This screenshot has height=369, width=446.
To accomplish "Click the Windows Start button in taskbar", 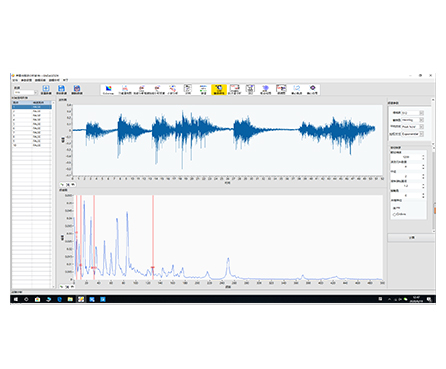I will 16,299.
